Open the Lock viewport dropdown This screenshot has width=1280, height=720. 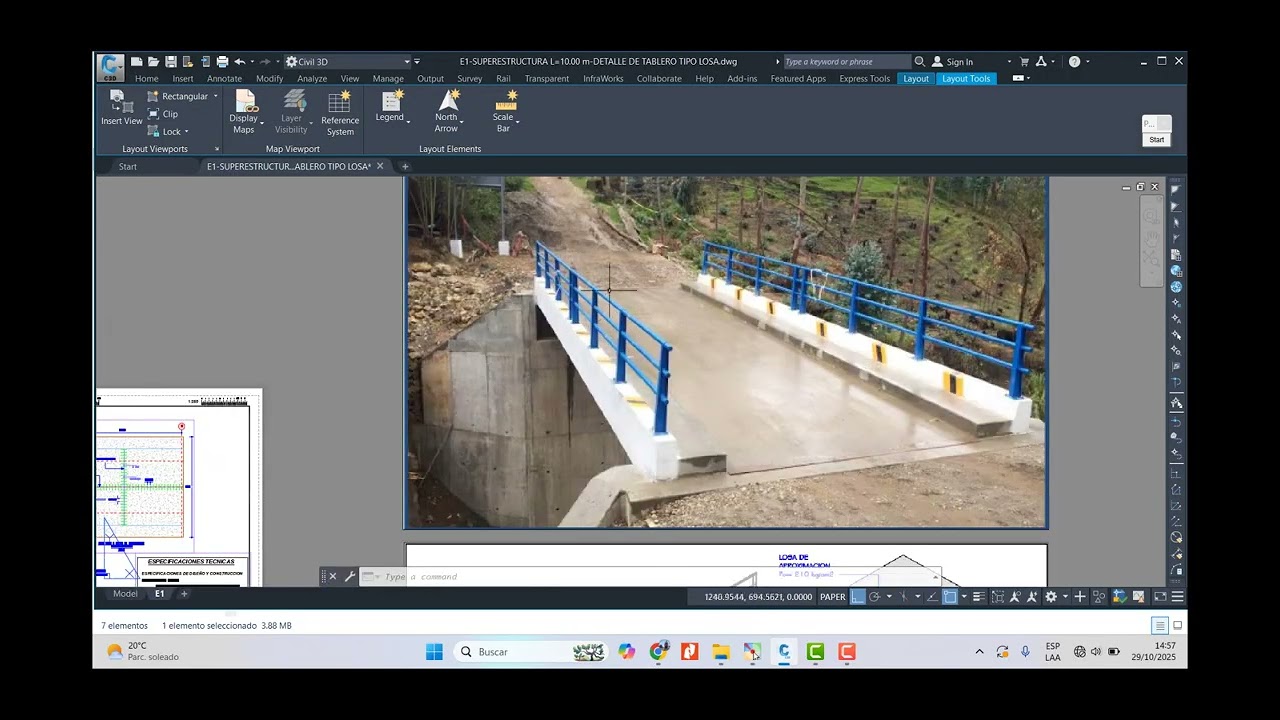186,132
